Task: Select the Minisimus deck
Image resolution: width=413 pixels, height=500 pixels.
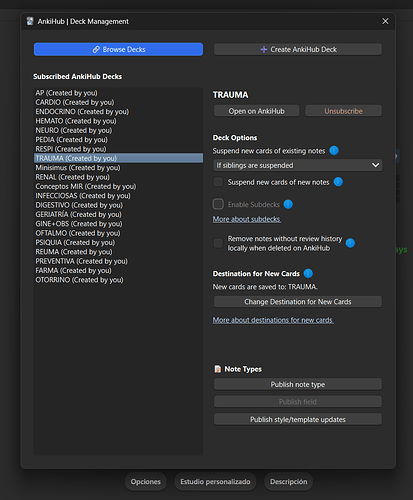Action: pos(118,168)
